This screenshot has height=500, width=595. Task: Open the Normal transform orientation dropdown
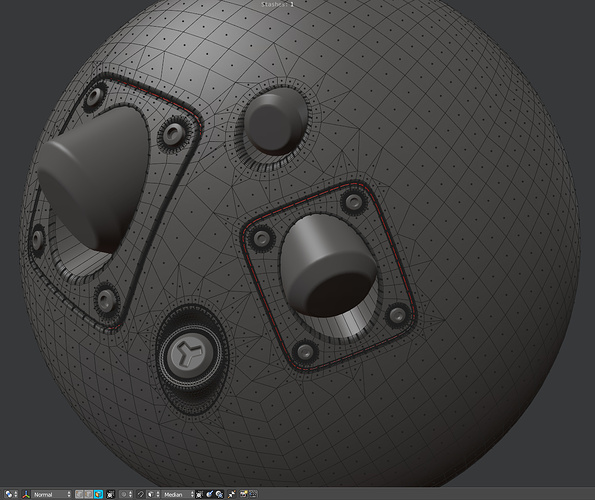click(x=52, y=494)
